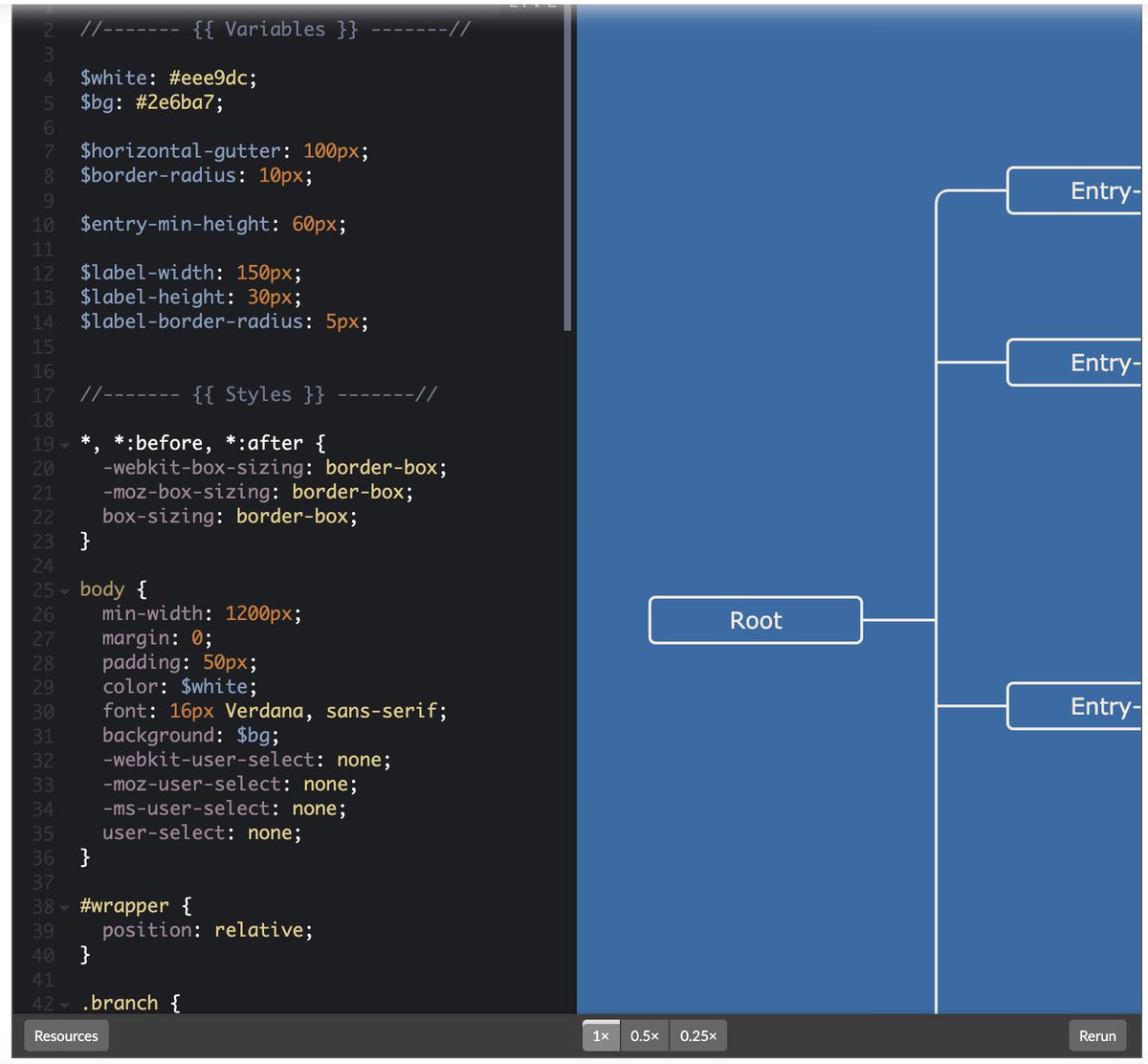This screenshot has width=1148, height=1064.
Task: Click the position: relative line
Action: [x=208, y=930]
